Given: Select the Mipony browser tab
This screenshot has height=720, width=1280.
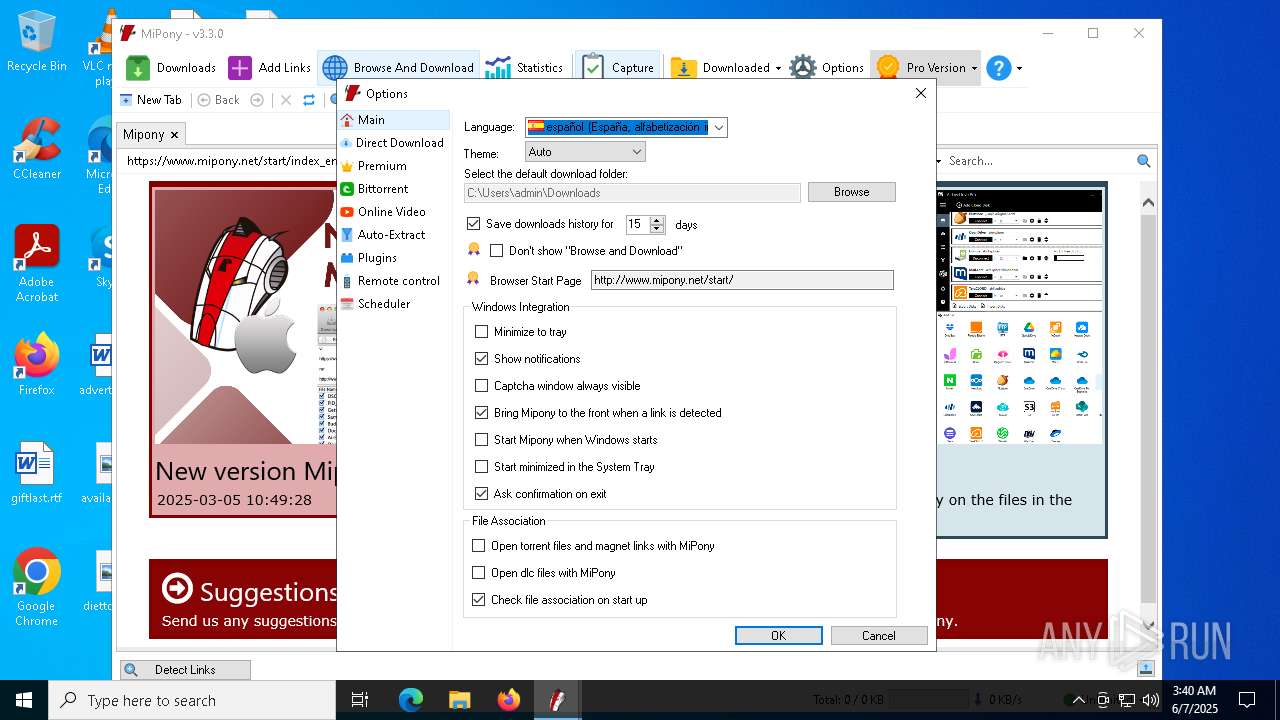Looking at the screenshot, I should tap(143, 134).
